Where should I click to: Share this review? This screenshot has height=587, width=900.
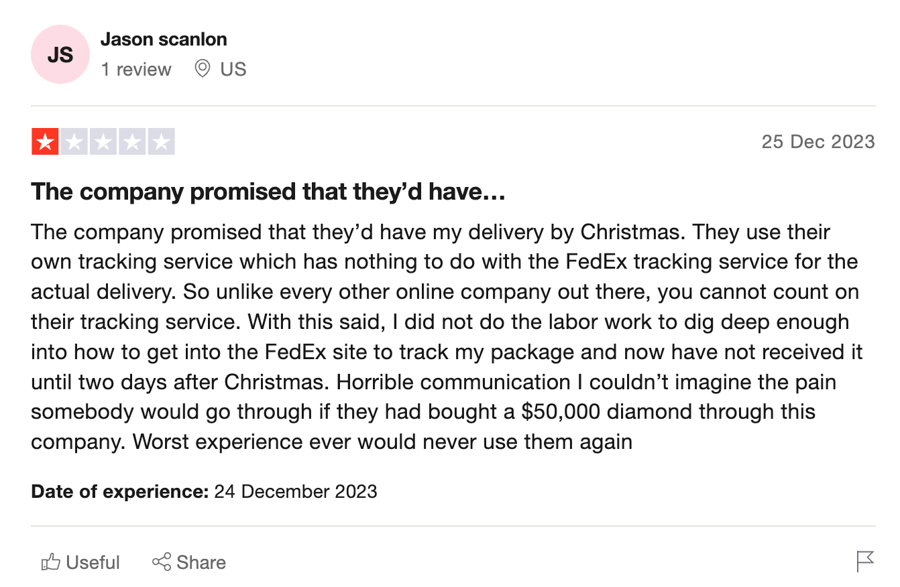click(x=189, y=562)
